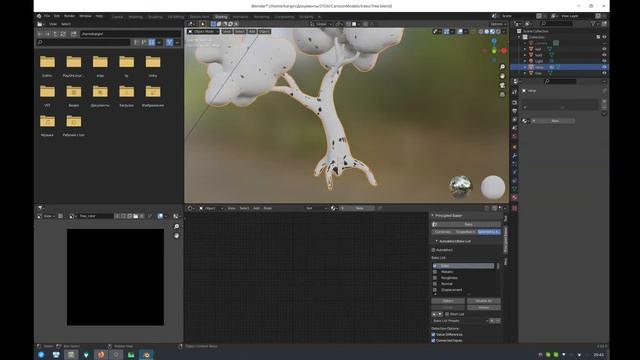Image resolution: width=640 pixels, height=360 pixels.
Task: Check Displacement in the Bake List
Action: click(435, 290)
